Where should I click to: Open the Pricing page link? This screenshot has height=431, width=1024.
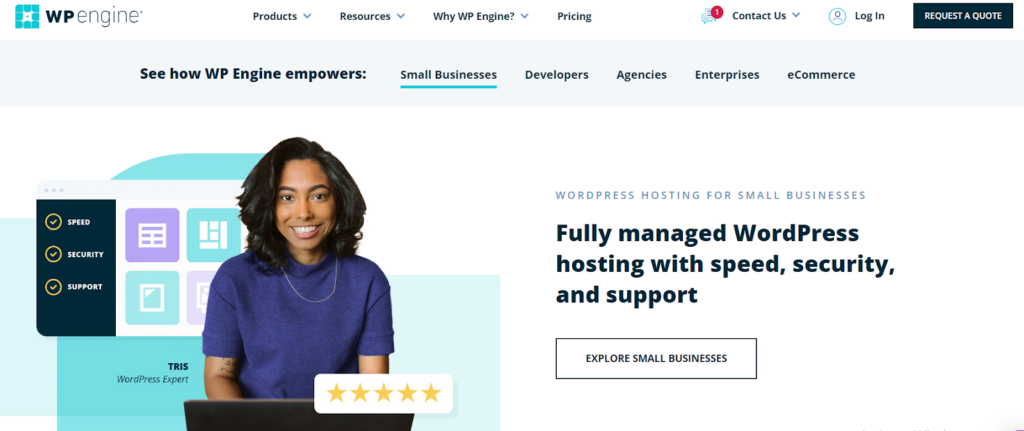(574, 16)
